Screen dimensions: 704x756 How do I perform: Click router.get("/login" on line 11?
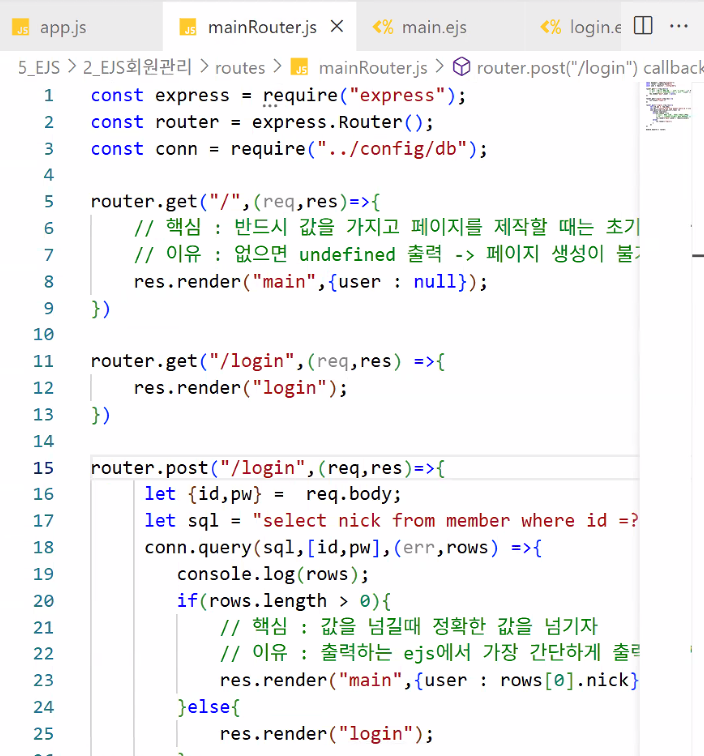(x=192, y=361)
